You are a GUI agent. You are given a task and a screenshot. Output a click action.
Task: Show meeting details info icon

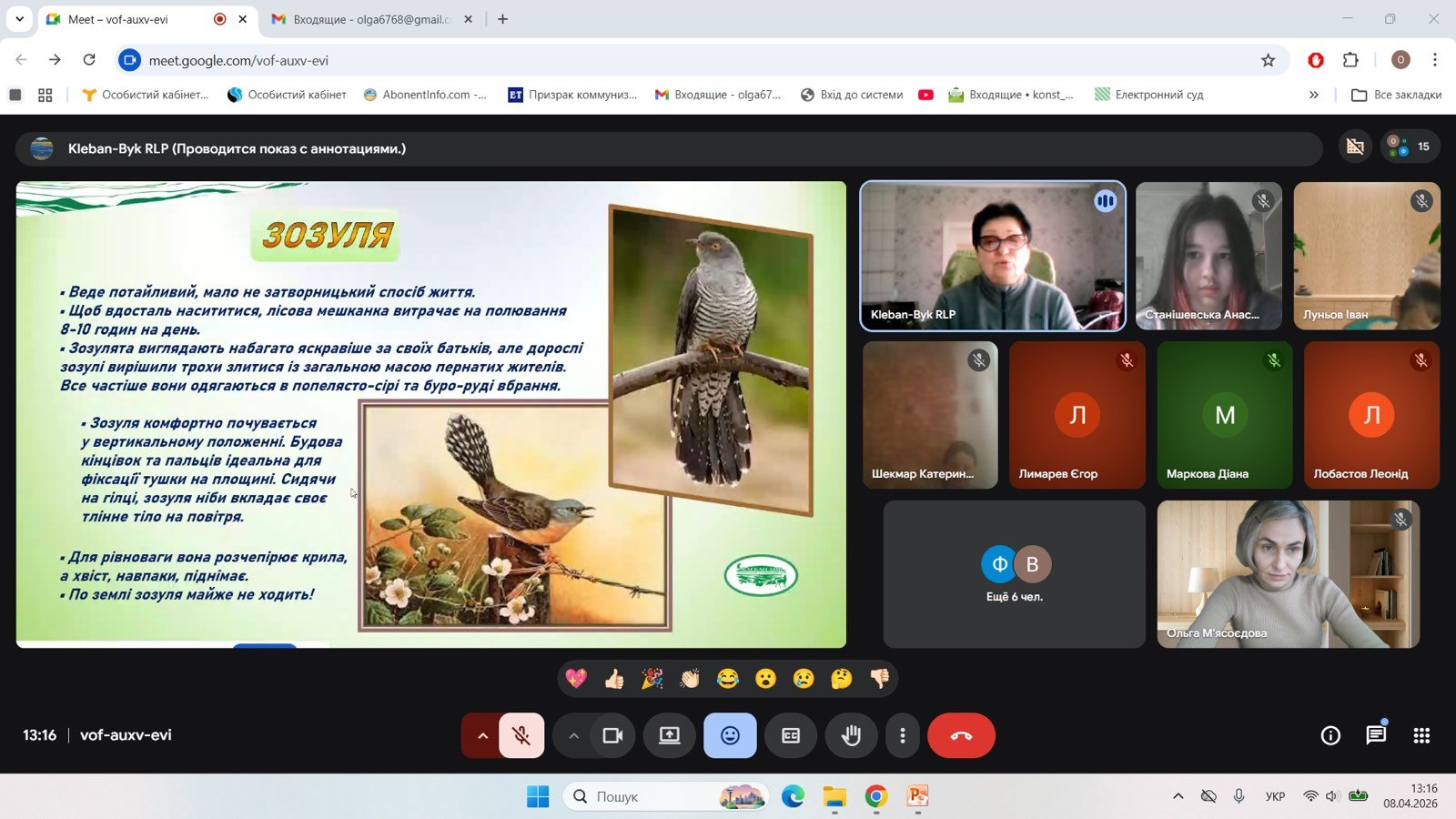tap(1330, 735)
